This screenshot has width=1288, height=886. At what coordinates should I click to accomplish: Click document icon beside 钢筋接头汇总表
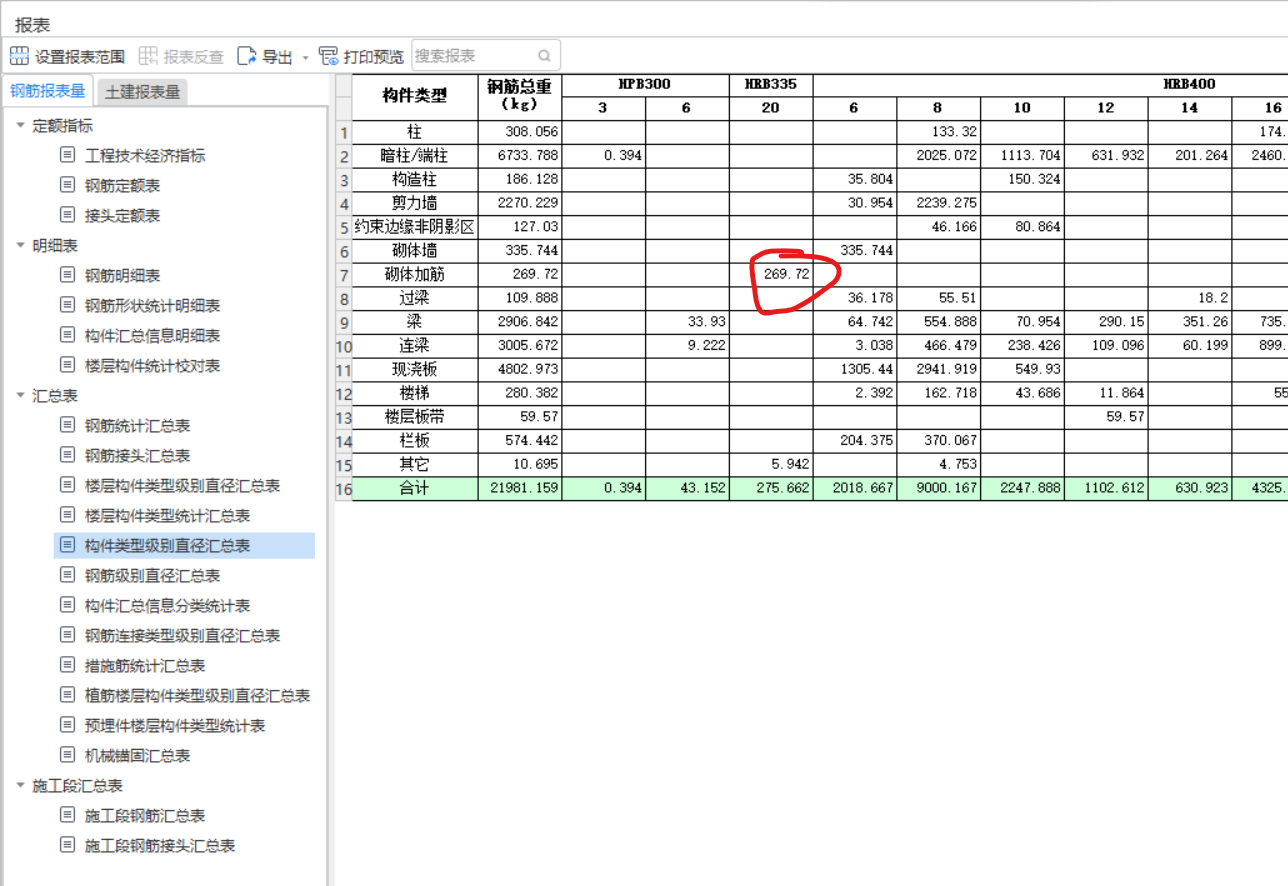[x=68, y=455]
